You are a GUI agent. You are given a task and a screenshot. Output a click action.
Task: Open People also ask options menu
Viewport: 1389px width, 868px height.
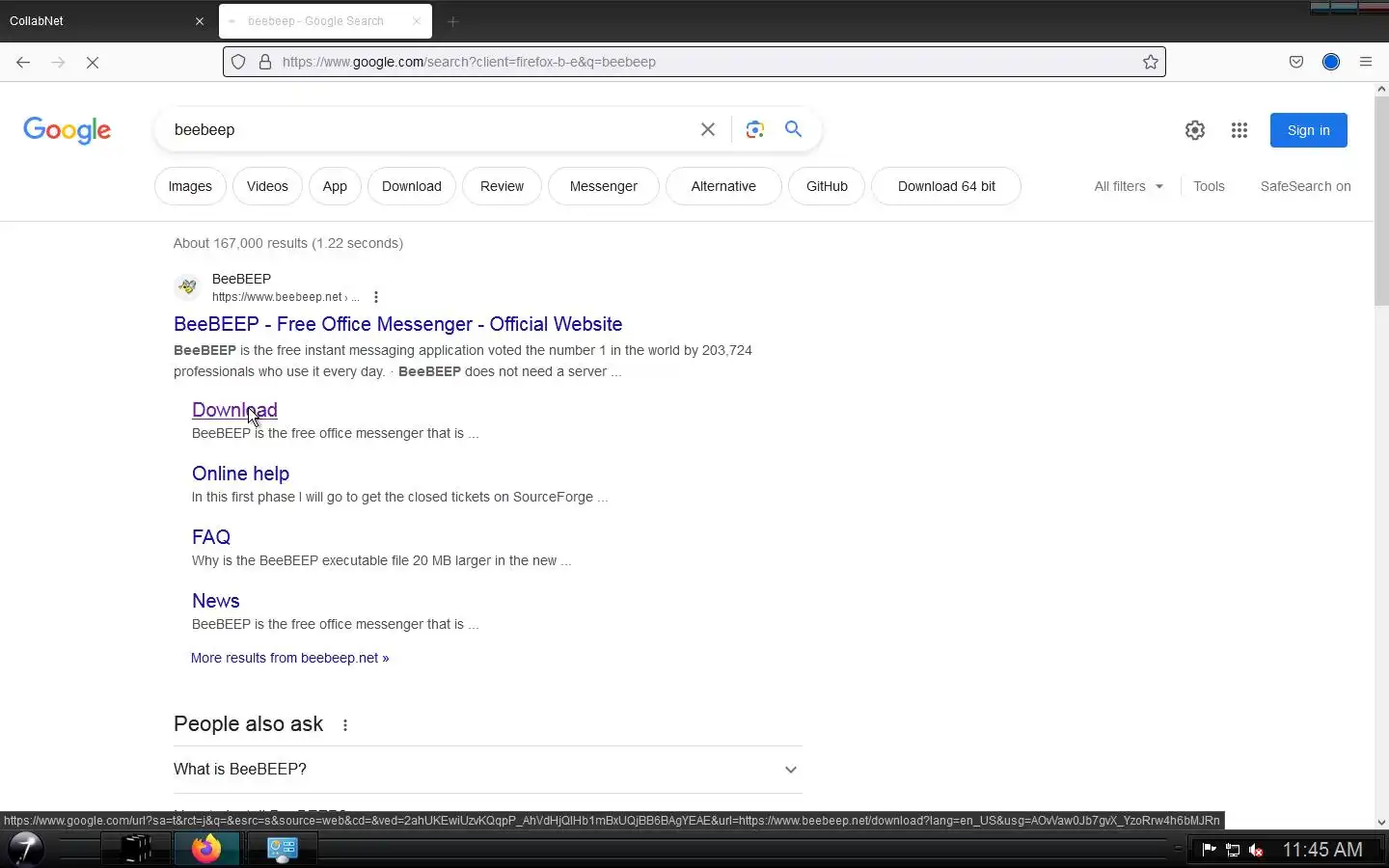(x=345, y=724)
